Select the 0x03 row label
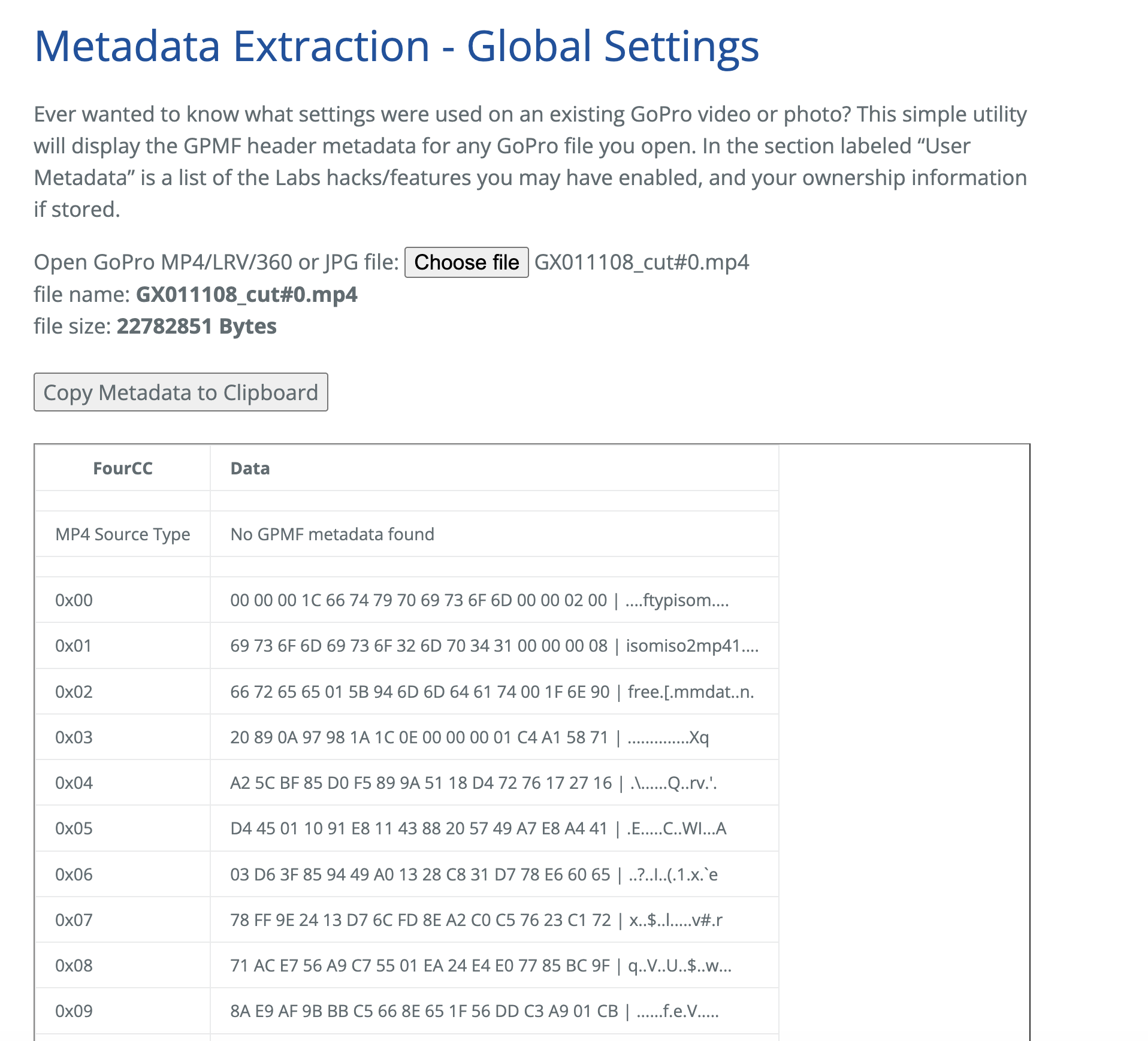Viewport: 1148px width, 1041px height. [74, 737]
